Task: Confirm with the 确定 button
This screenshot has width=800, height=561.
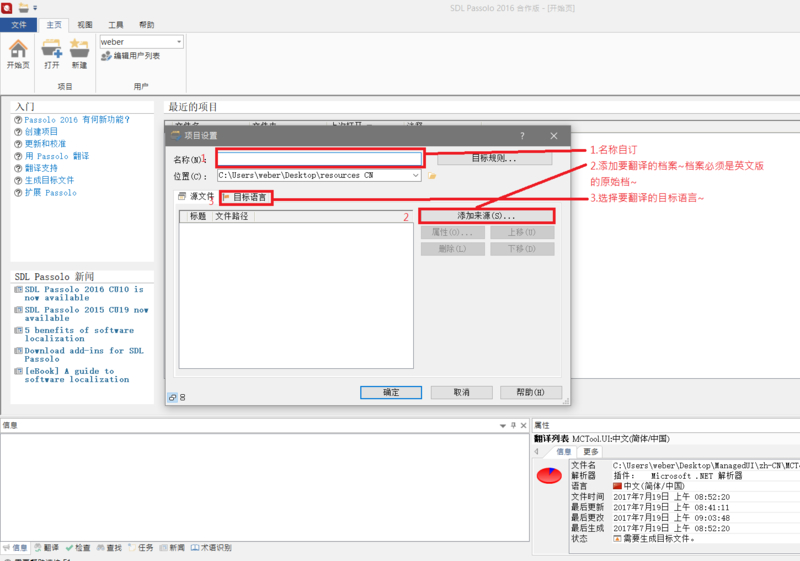Action: (x=391, y=392)
